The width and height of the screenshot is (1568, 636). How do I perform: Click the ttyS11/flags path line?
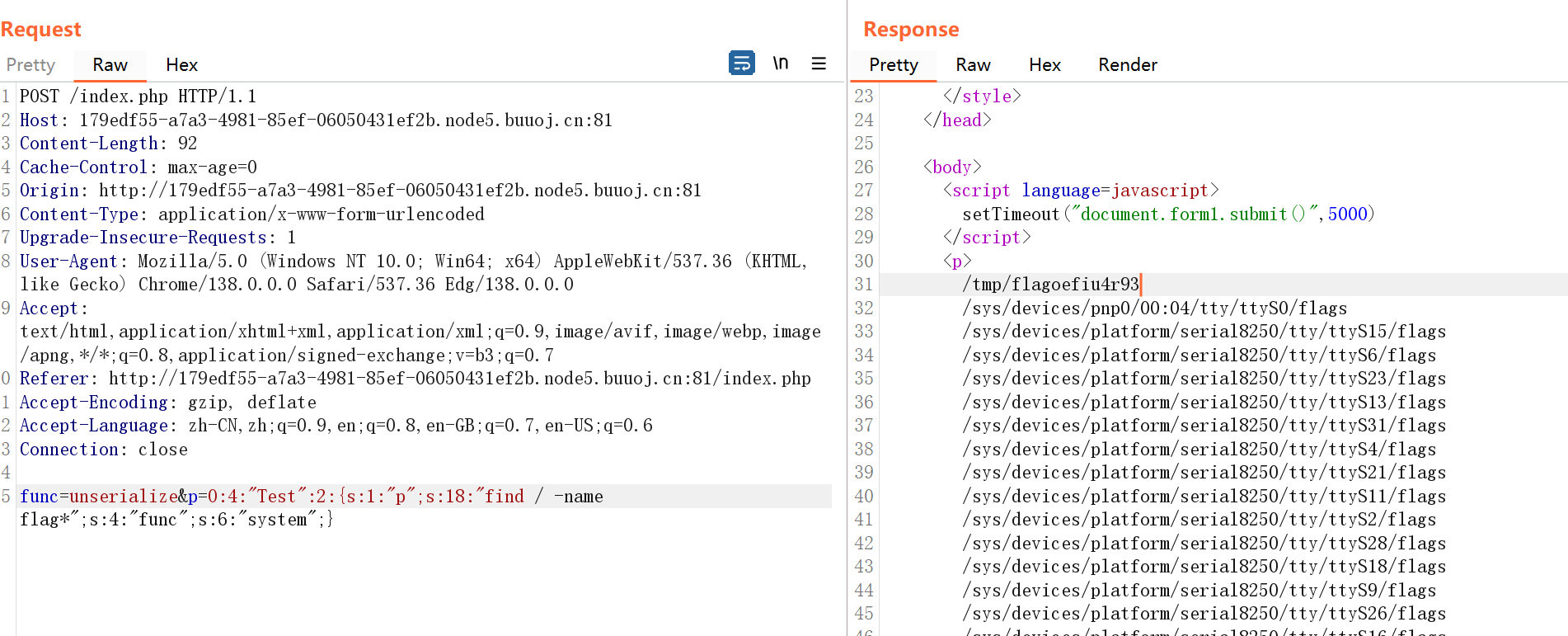(1204, 497)
